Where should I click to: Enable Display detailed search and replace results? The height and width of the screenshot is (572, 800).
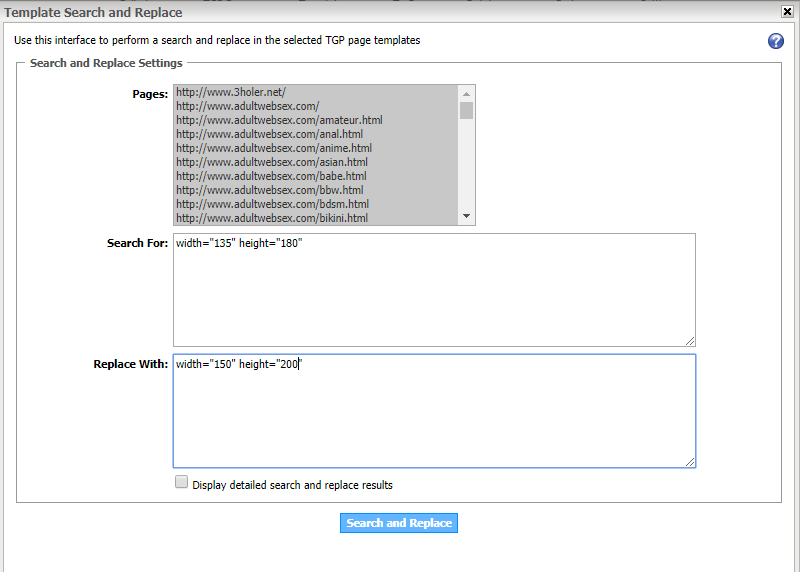181,482
